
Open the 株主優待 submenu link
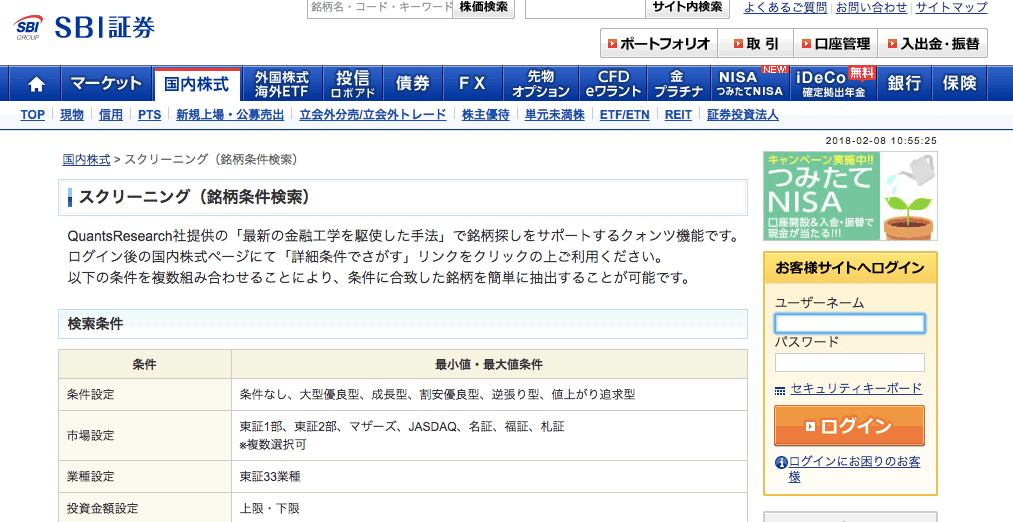pos(485,115)
